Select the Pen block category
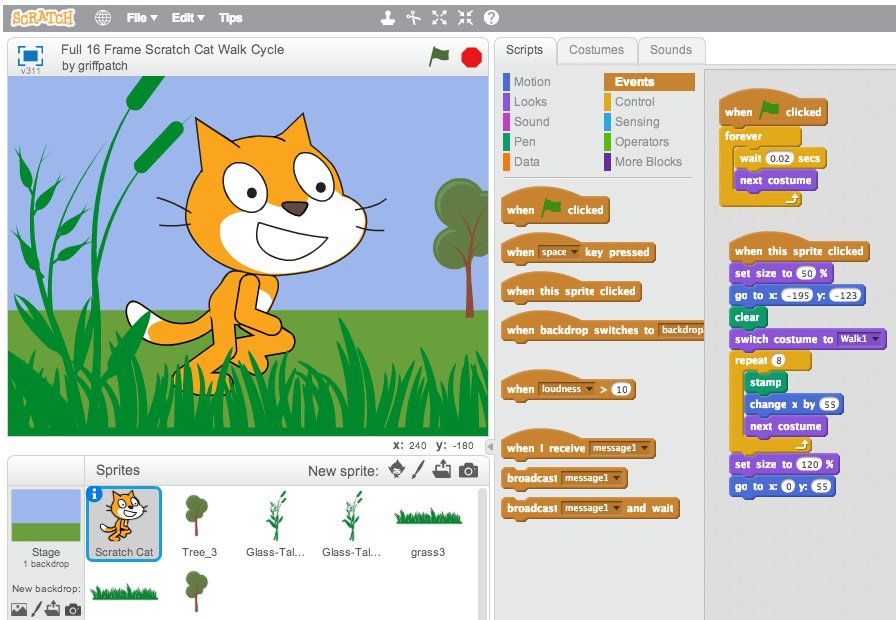 [x=519, y=142]
